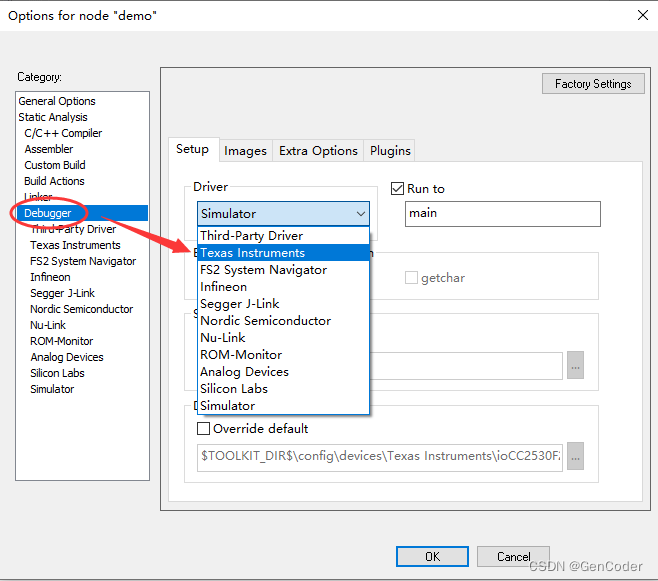The height and width of the screenshot is (581, 658).
Task: Select Segger J-Link in category list
Action: tap(63, 293)
